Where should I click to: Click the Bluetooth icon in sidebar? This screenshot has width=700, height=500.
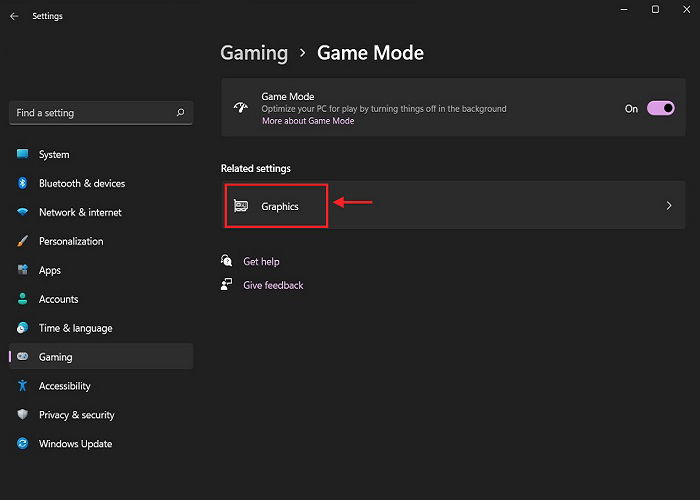click(22, 183)
